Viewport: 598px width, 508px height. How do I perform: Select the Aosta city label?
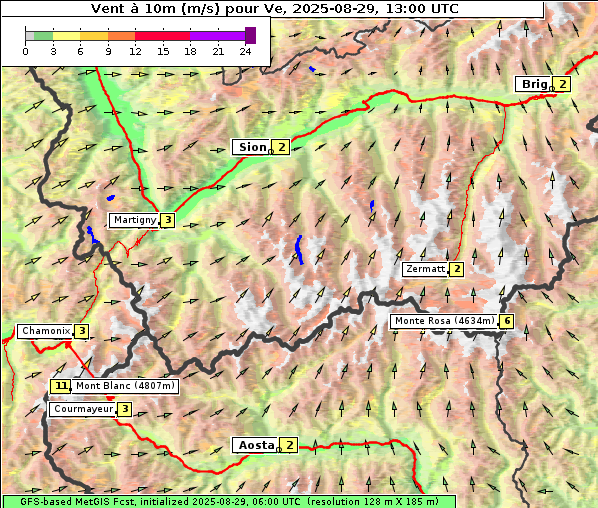pyautogui.click(x=256, y=445)
